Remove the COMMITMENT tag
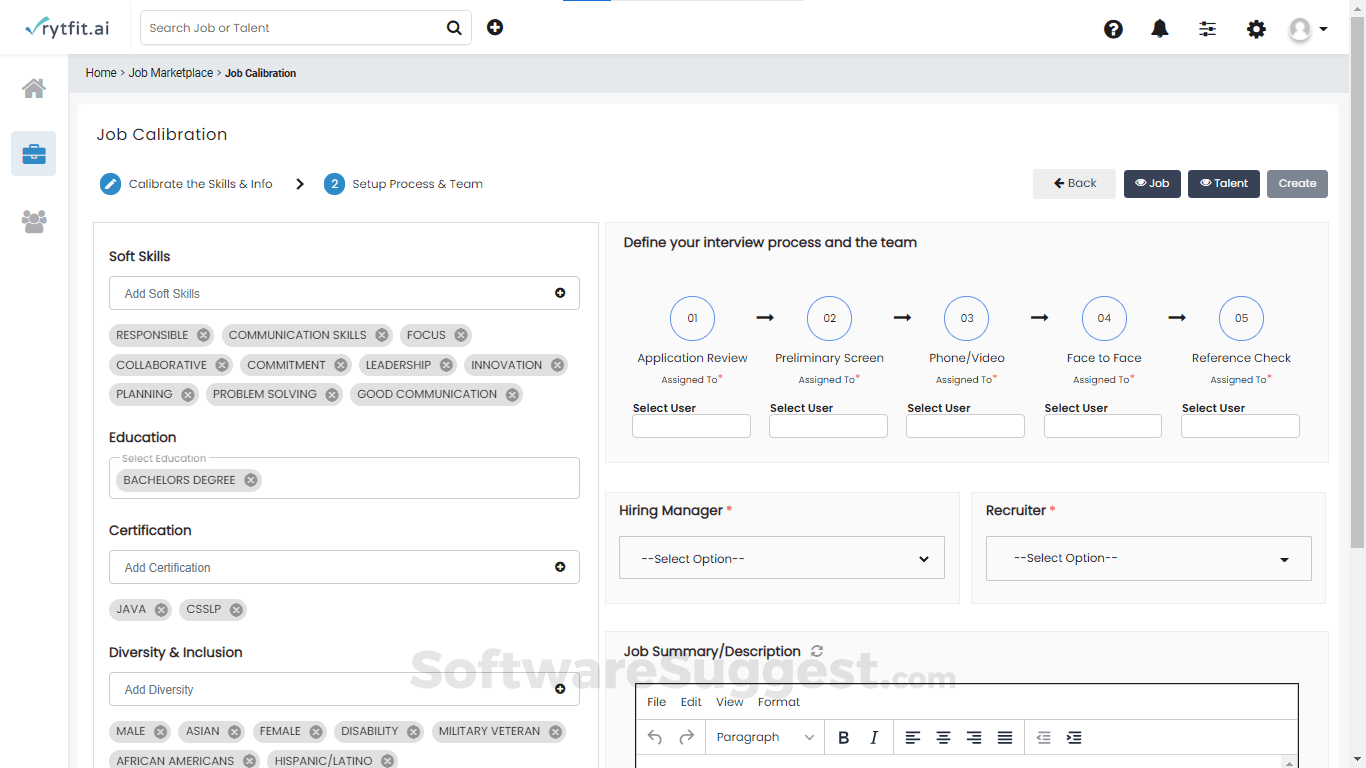Viewport: 1366px width, 768px height. [341, 365]
